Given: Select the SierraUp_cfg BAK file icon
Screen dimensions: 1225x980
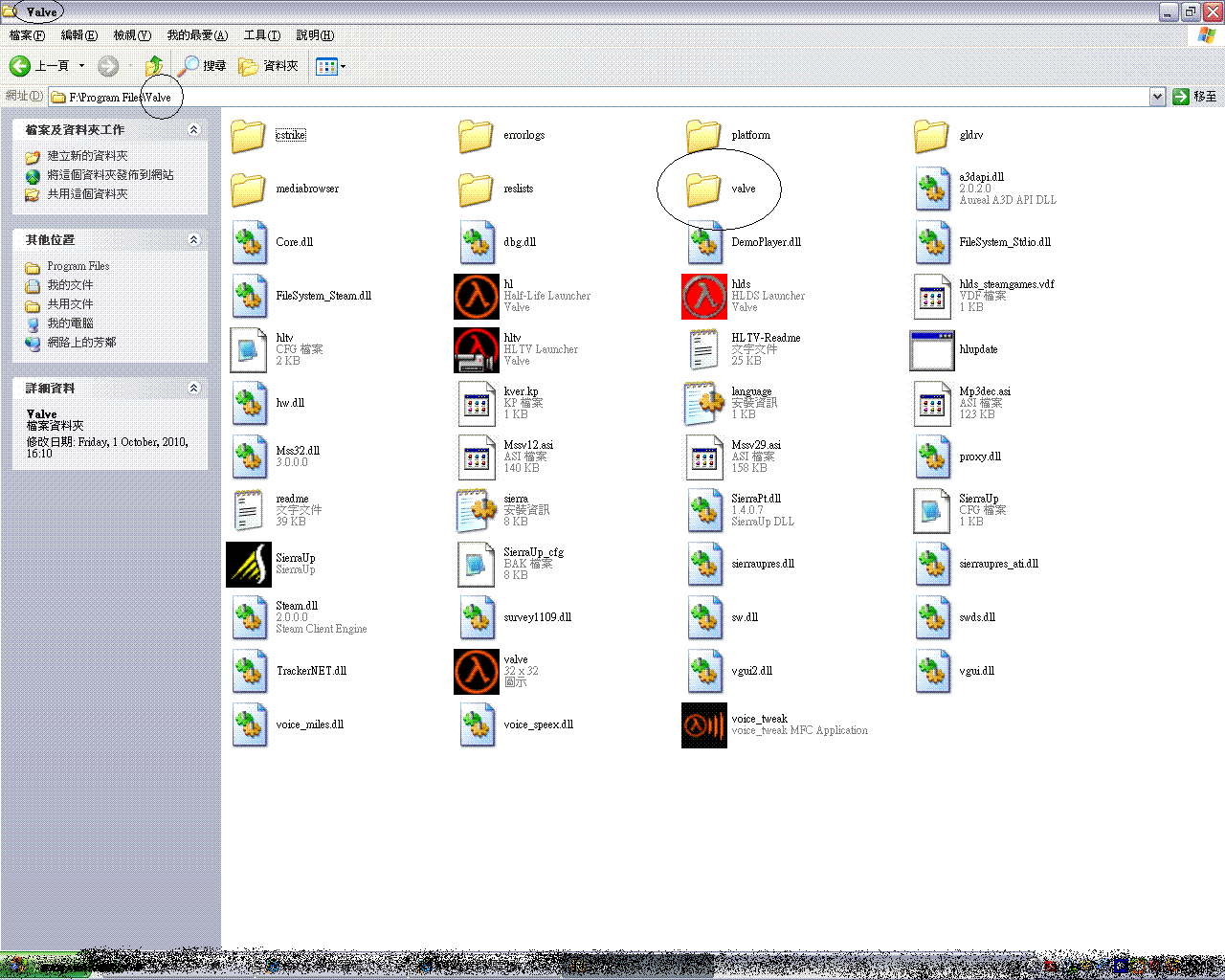Looking at the screenshot, I should point(477,565).
